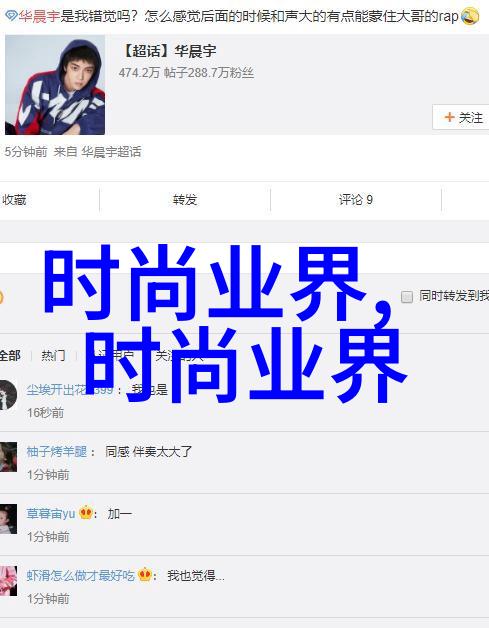Visit 柚子烤羊腿 user profile name
This screenshot has width=489, height=628.
[x=56, y=451]
